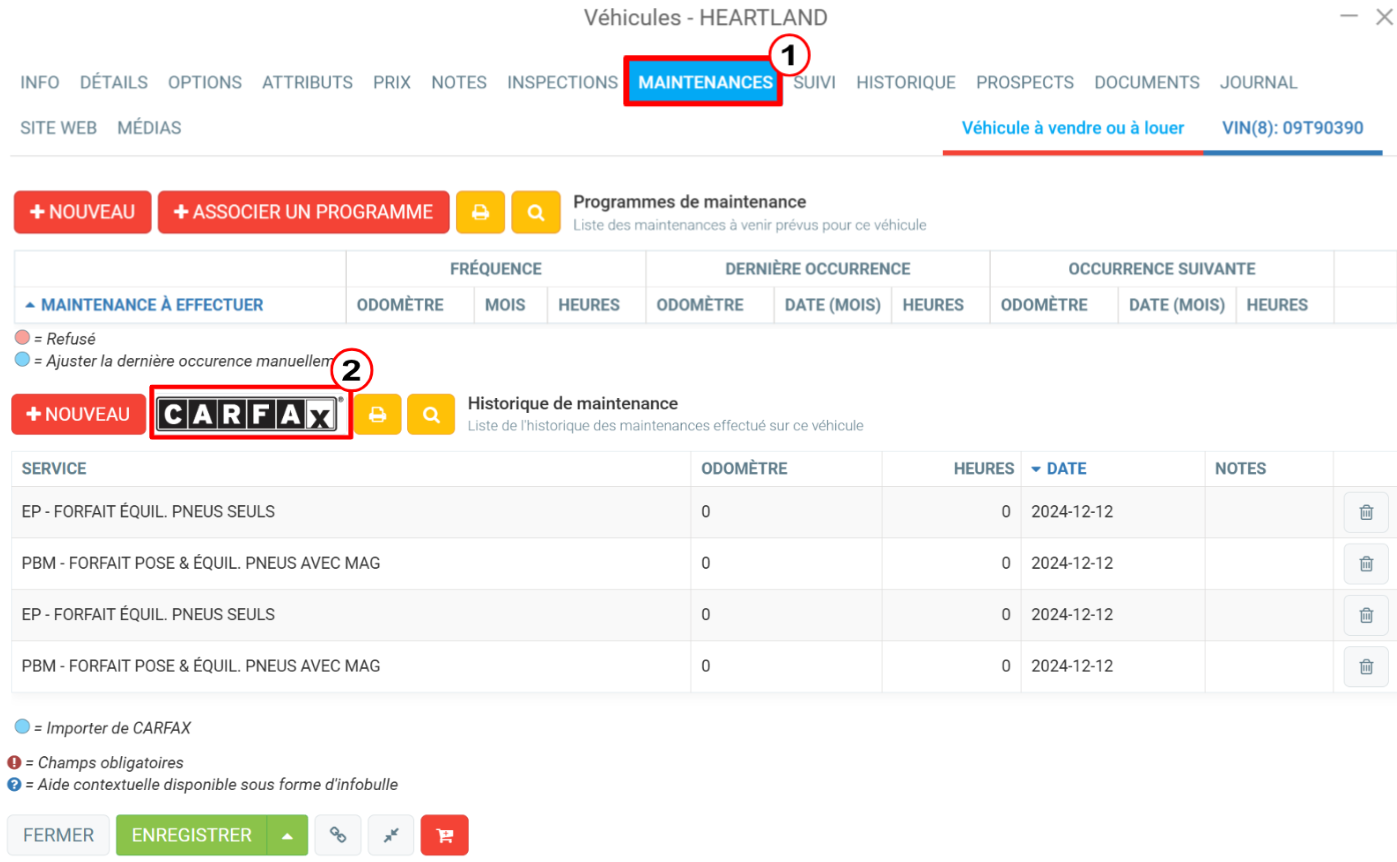Open the OPTIONS tab
1397x862 pixels.
pos(205,82)
